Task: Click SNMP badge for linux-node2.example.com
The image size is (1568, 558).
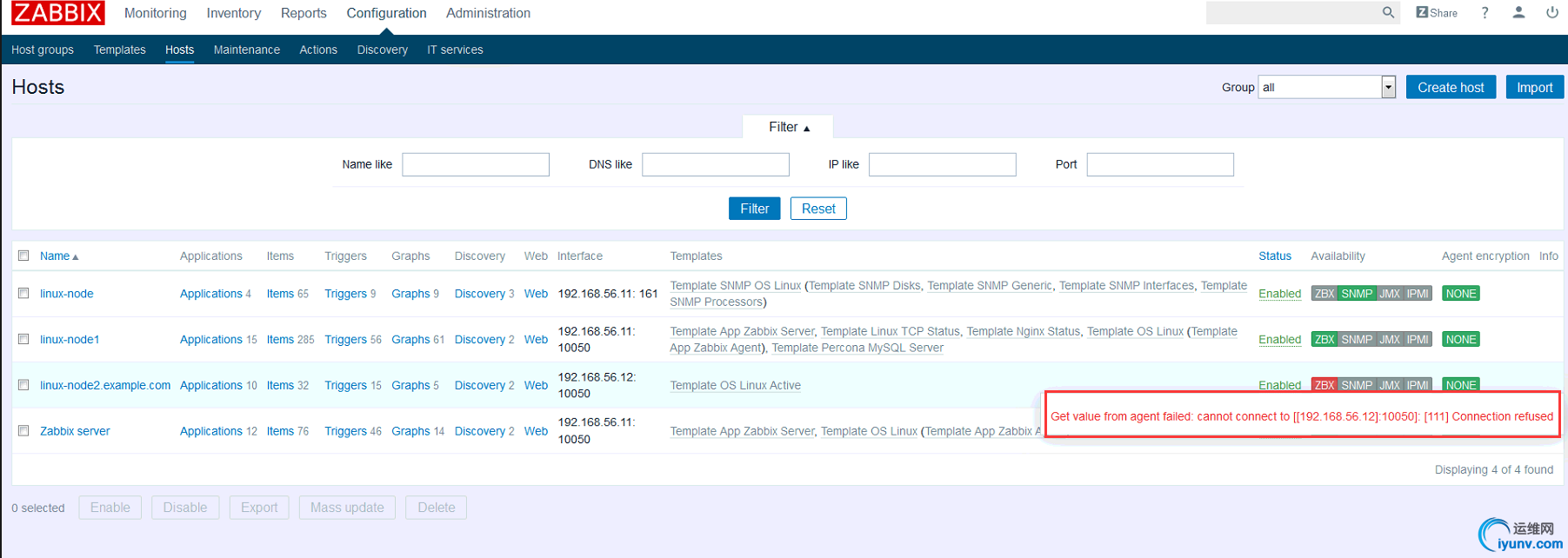Action: point(1357,384)
